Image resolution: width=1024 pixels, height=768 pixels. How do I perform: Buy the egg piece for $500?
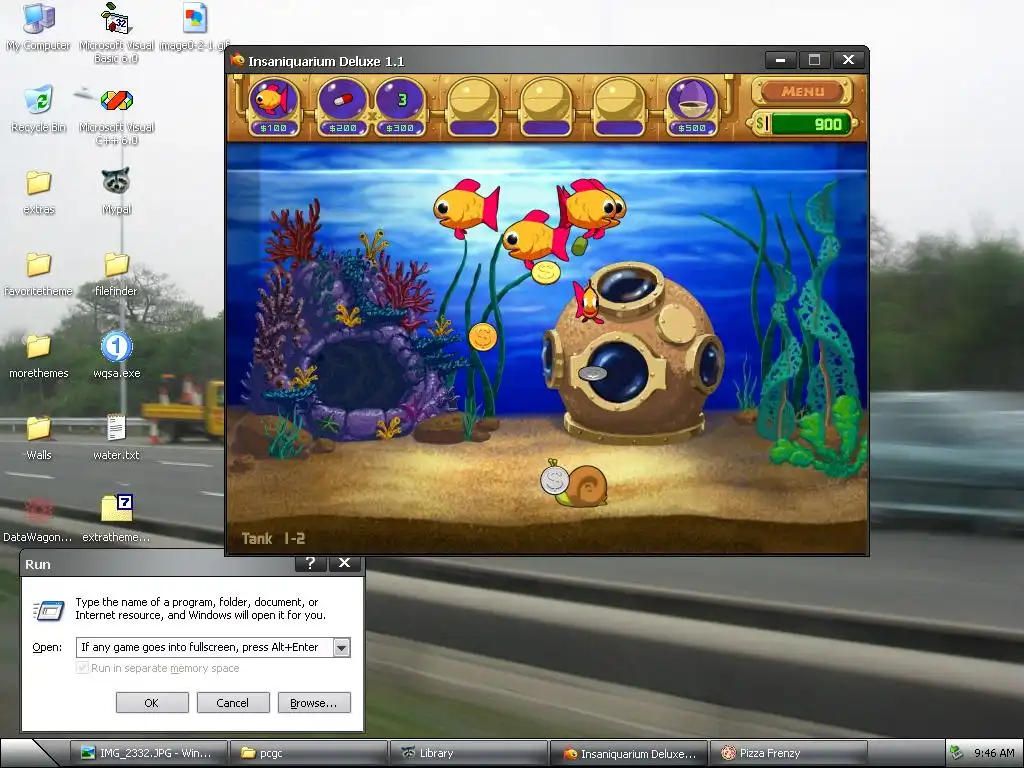[692, 104]
